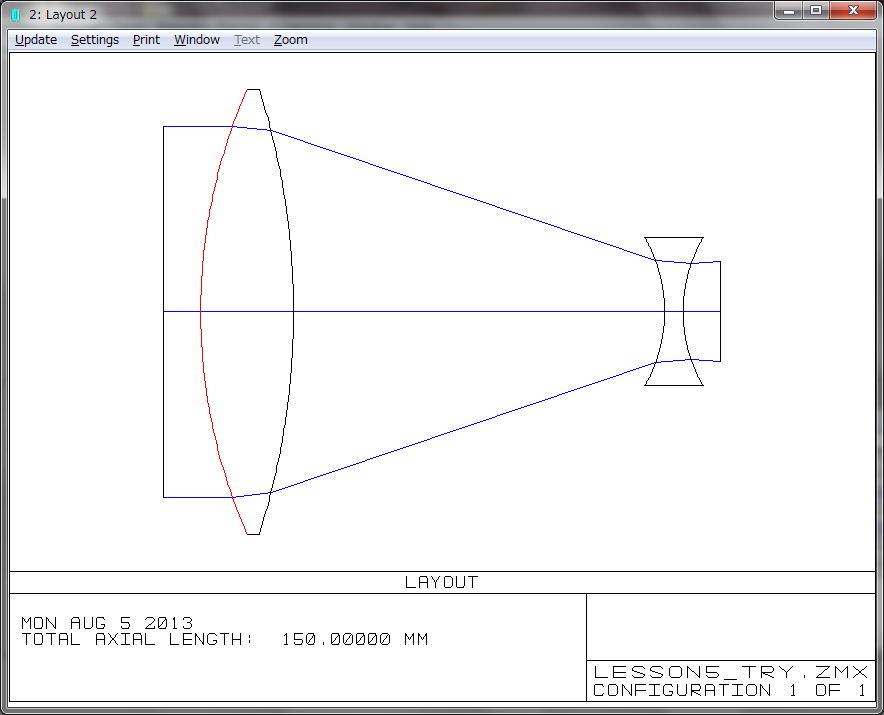884x715 pixels.
Task: Open the Settings menu
Action: 95,40
